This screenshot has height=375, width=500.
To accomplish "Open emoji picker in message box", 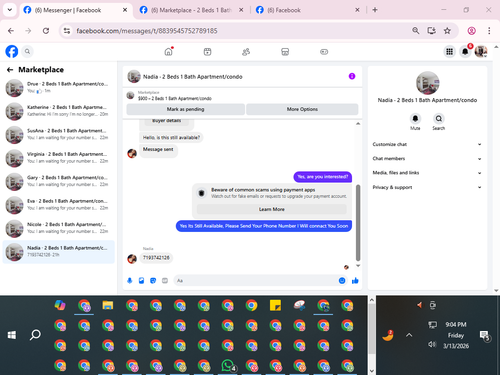I will point(342,281).
